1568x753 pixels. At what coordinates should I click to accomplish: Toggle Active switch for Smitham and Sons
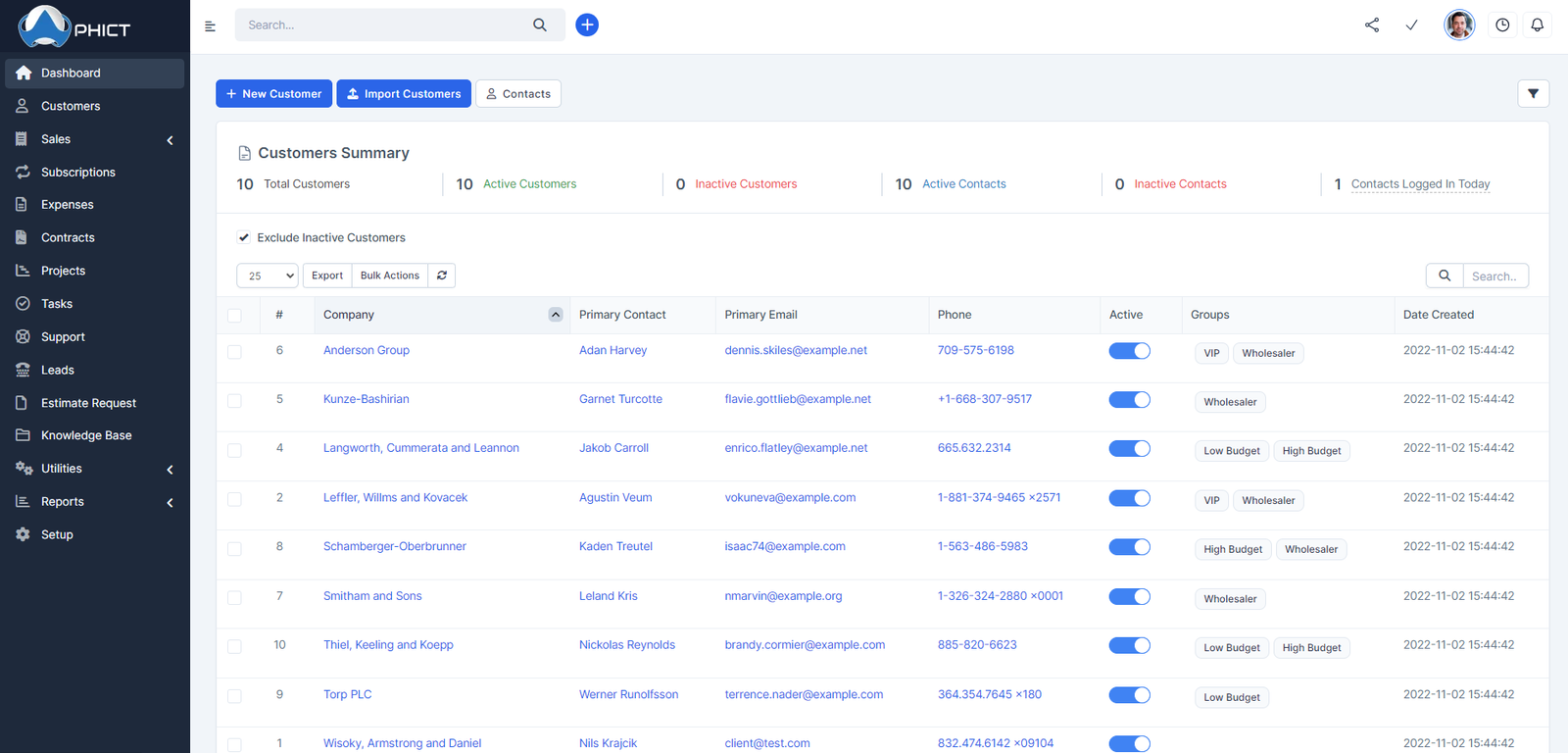[1129, 597]
